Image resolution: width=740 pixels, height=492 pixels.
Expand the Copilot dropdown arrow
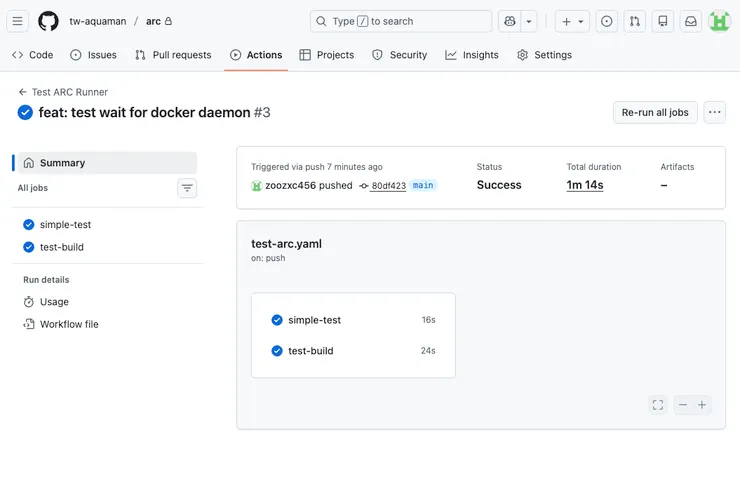coord(529,21)
